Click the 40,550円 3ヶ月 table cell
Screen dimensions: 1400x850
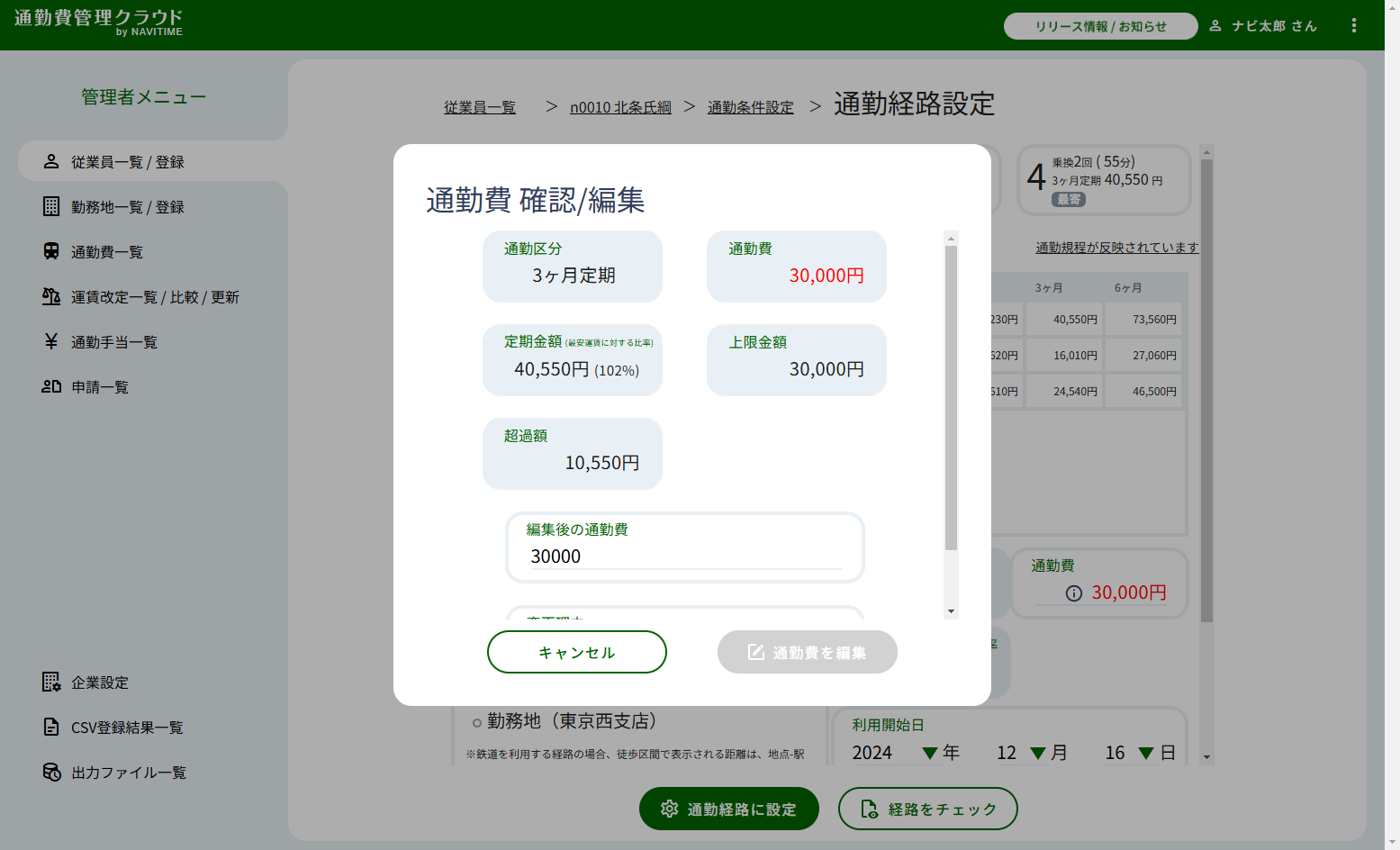click(1065, 320)
